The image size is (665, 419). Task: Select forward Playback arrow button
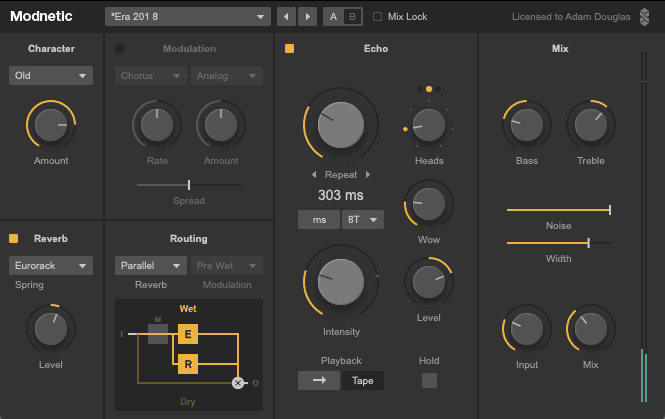pyautogui.click(x=319, y=380)
